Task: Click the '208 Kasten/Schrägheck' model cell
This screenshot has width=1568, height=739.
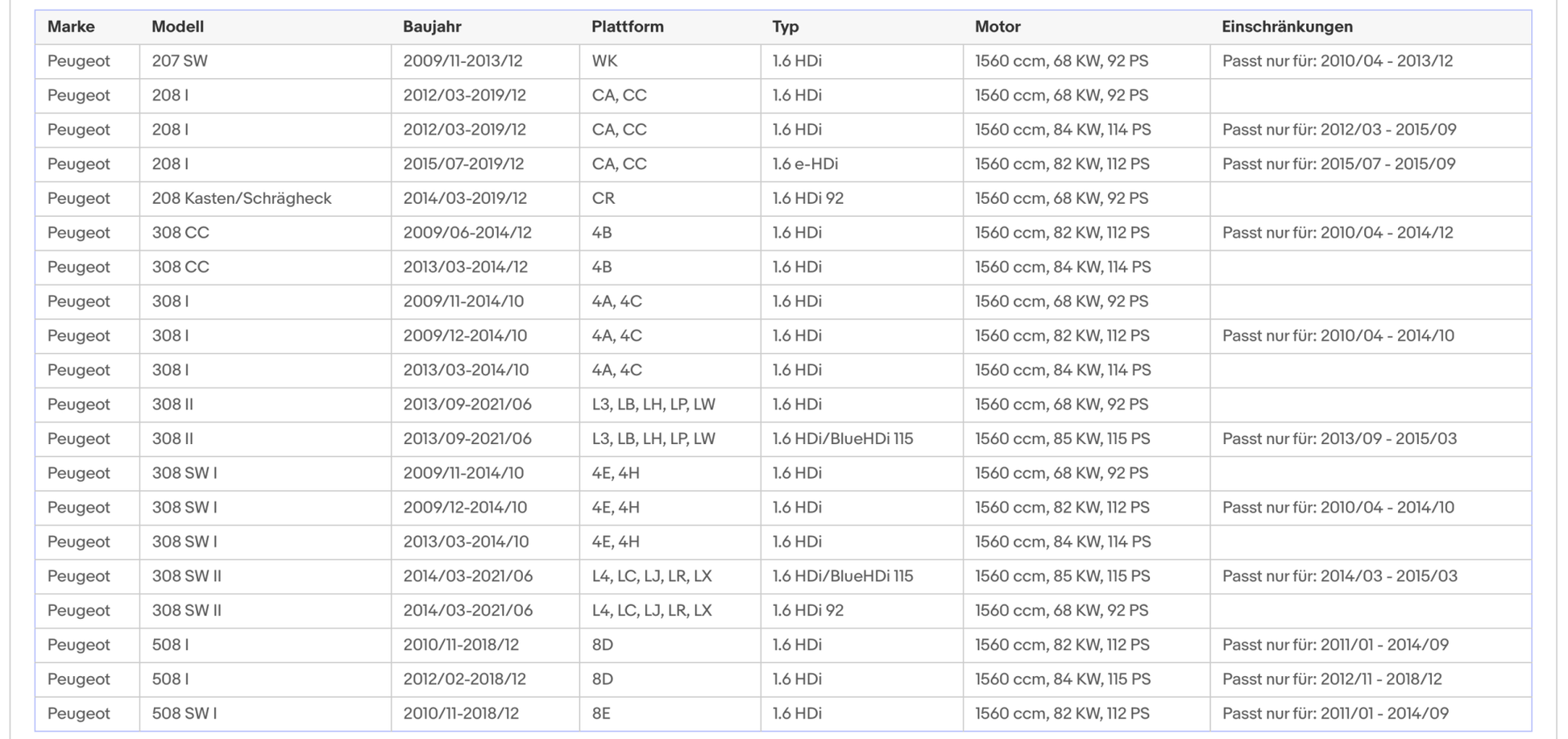Action: tap(241, 198)
